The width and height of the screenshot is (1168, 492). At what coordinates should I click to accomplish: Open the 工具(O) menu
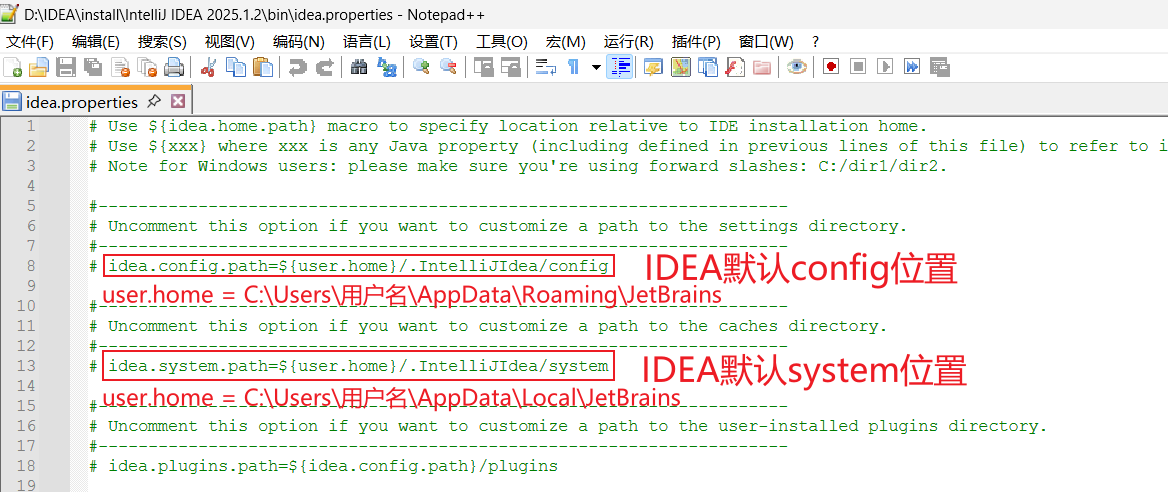click(x=501, y=42)
